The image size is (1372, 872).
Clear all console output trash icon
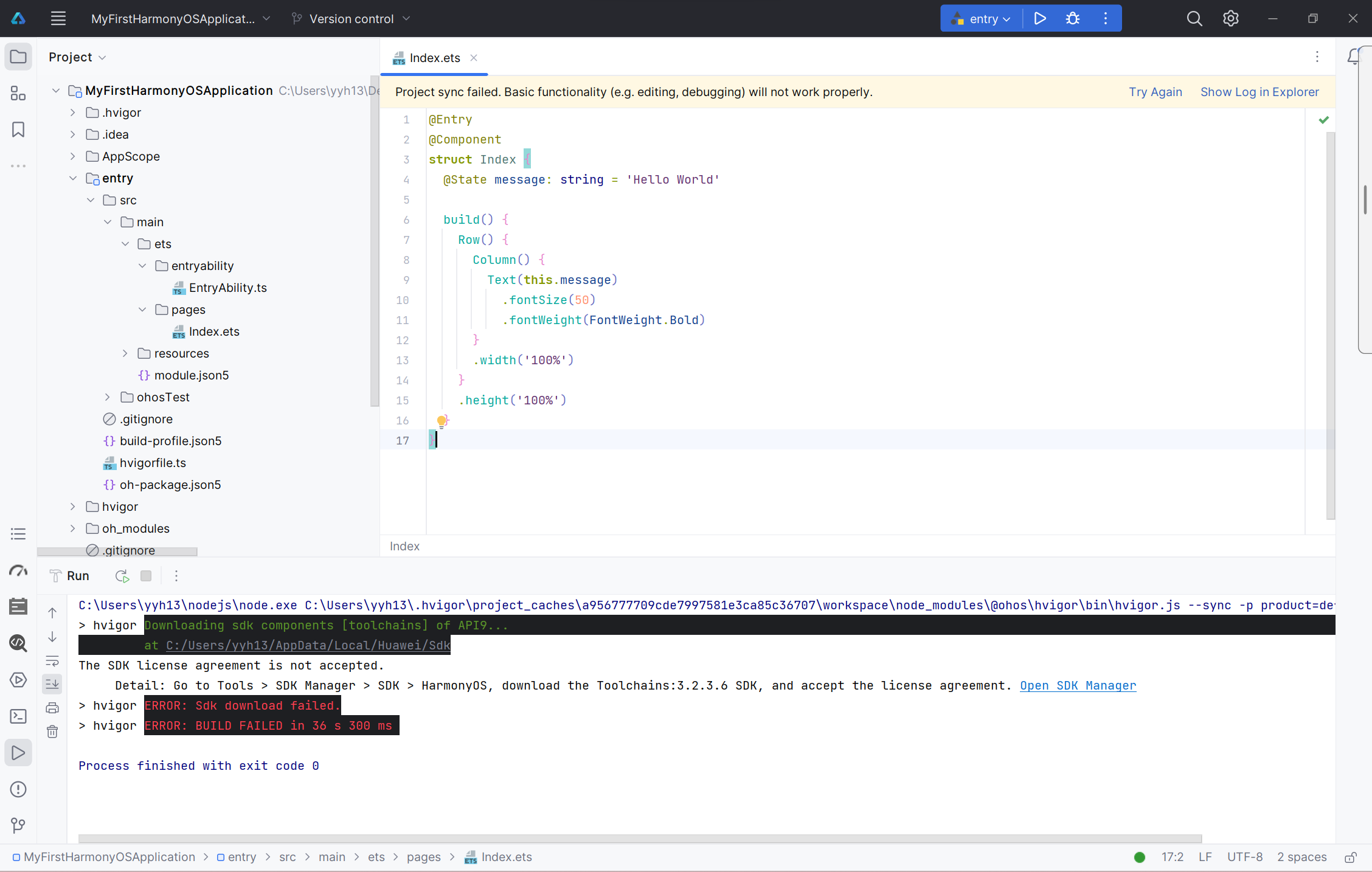(x=52, y=732)
